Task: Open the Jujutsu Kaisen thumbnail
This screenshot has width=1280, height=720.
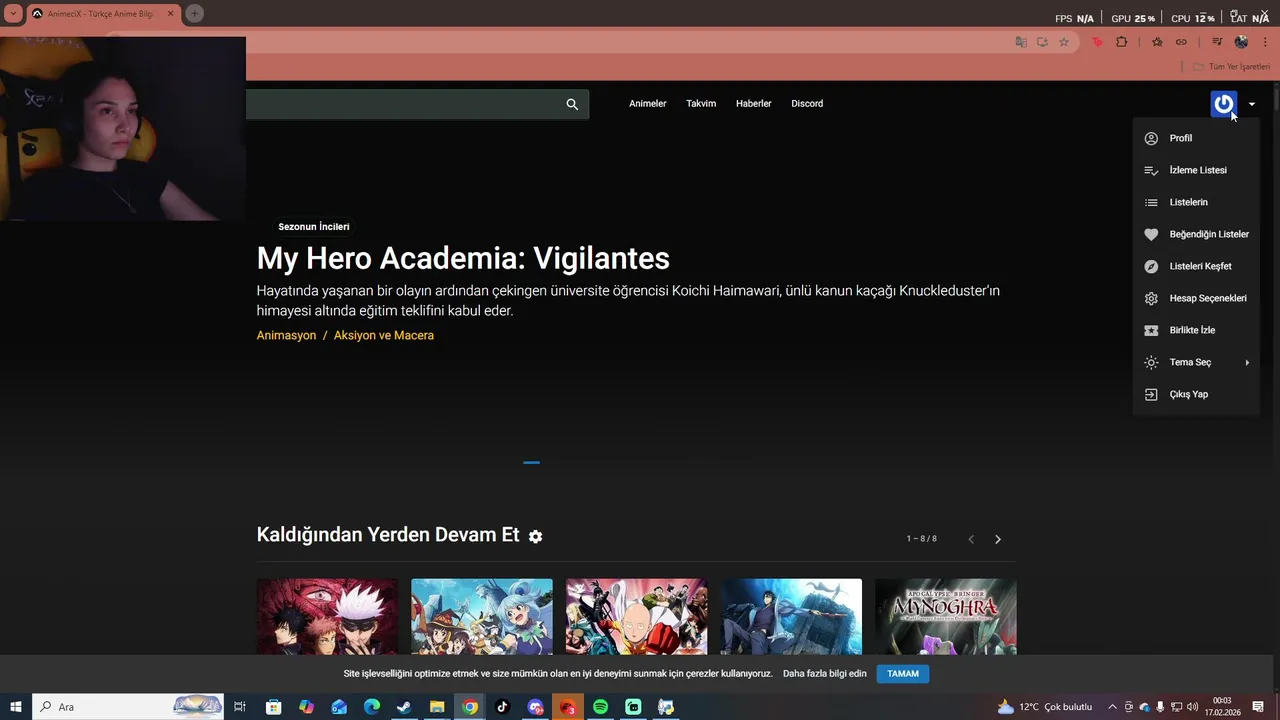Action: 327,617
